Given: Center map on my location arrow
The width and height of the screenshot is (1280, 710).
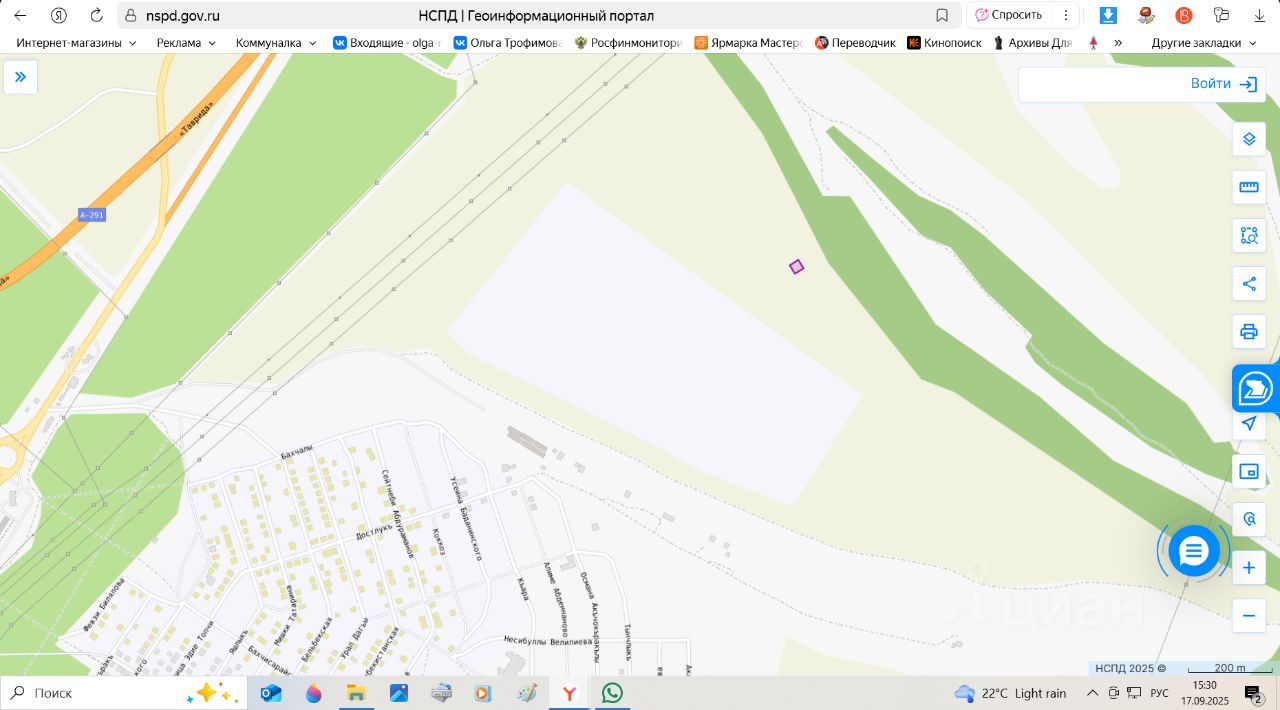Looking at the screenshot, I should pyautogui.click(x=1248, y=424).
